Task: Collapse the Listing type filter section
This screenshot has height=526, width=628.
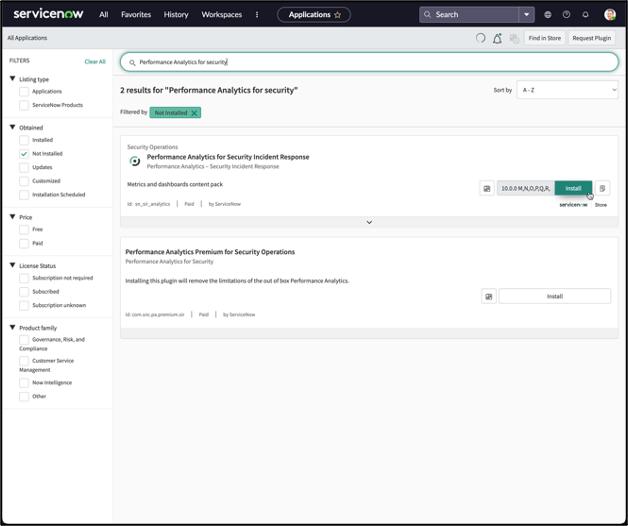Action: (x=12, y=79)
